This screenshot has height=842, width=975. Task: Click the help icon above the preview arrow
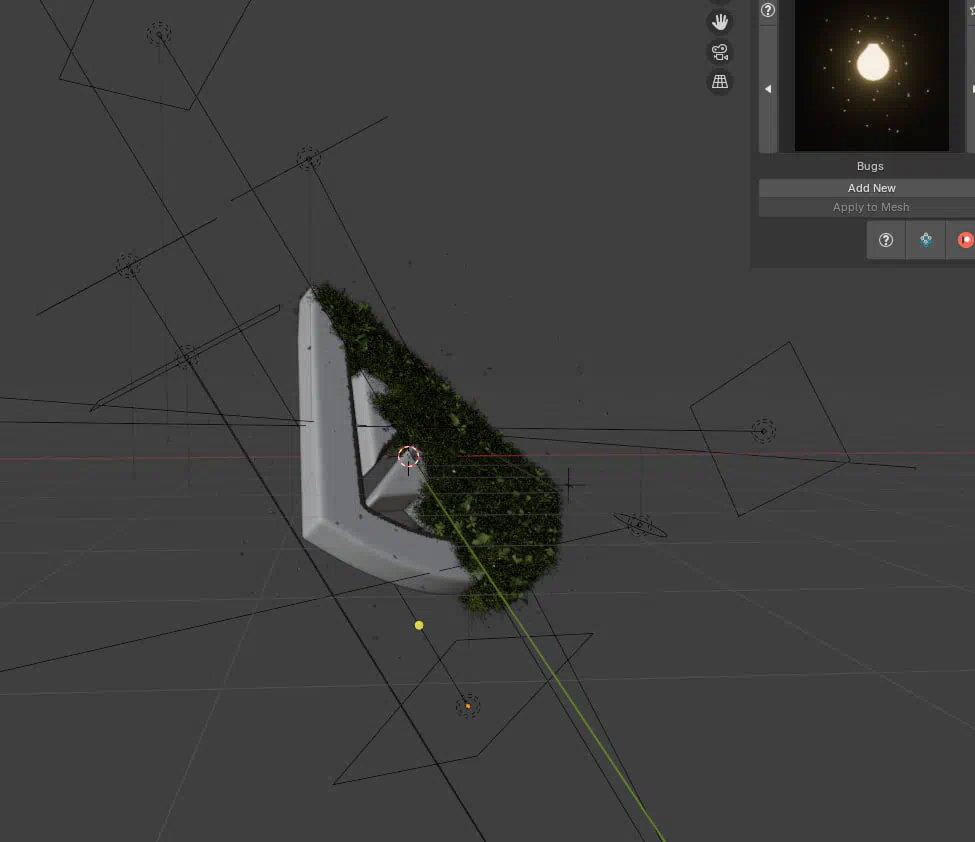[768, 11]
